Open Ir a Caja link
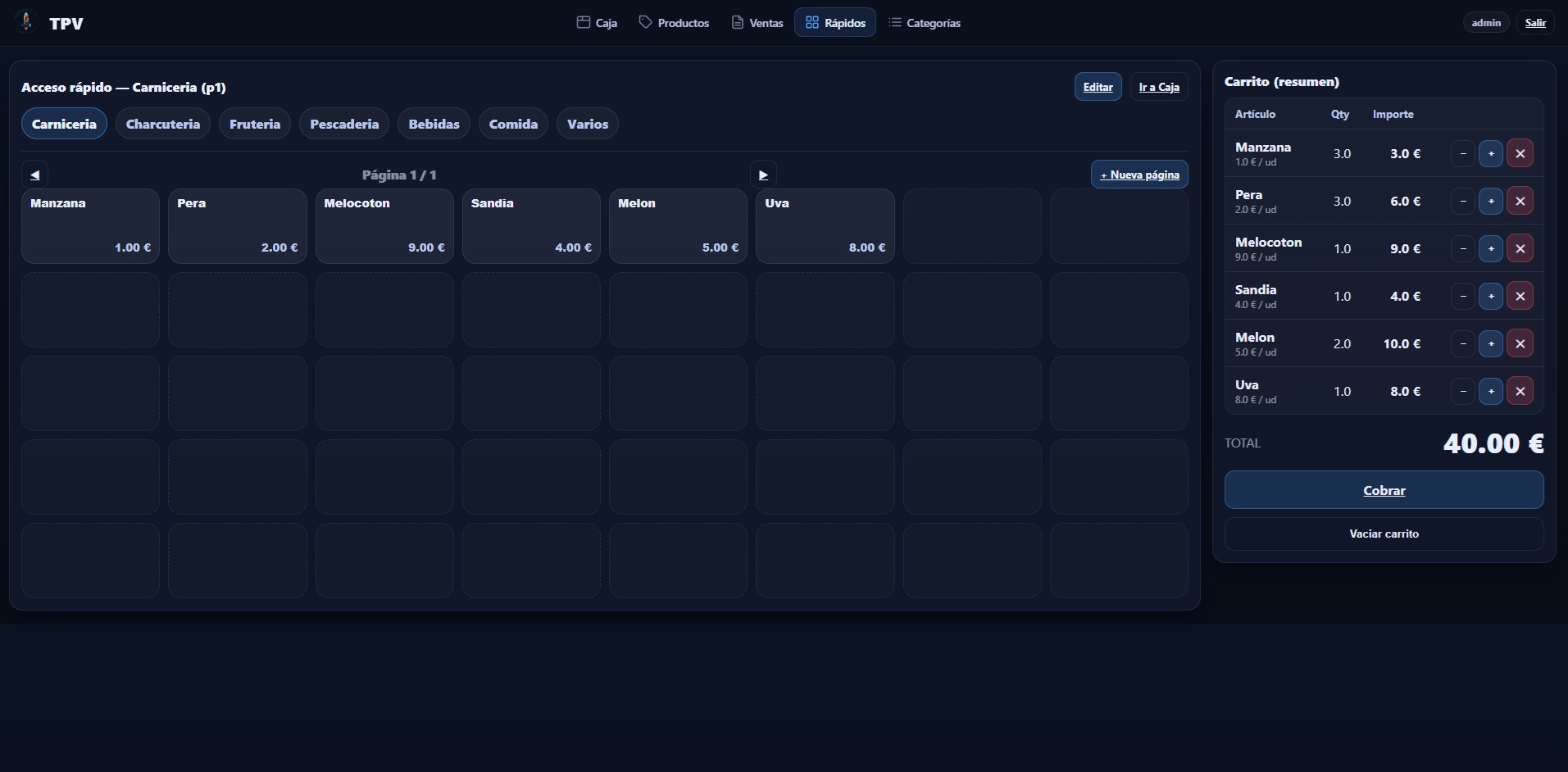1568x772 pixels. (x=1159, y=86)
